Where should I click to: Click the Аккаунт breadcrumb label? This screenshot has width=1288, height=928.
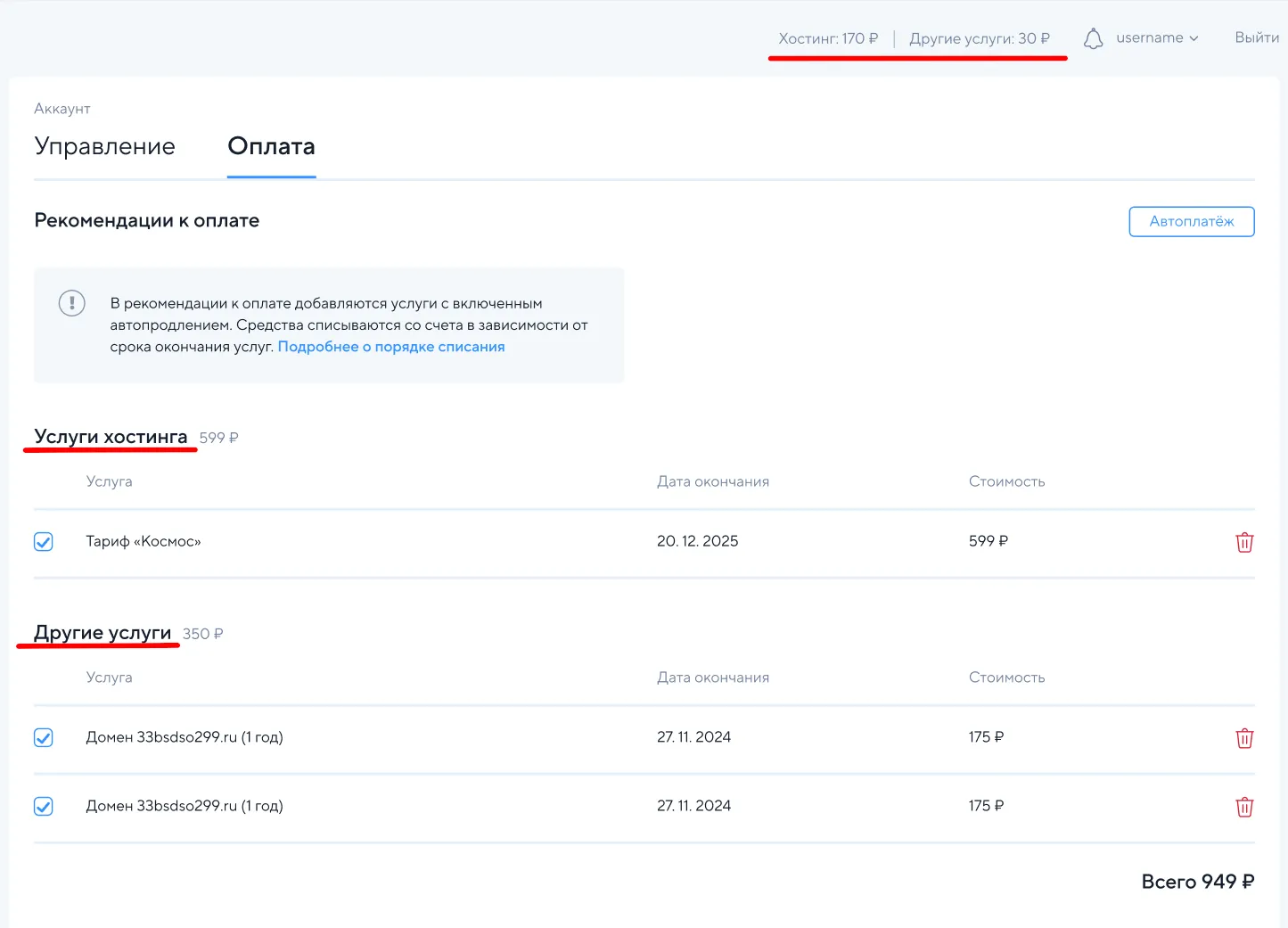click(62, 109)
